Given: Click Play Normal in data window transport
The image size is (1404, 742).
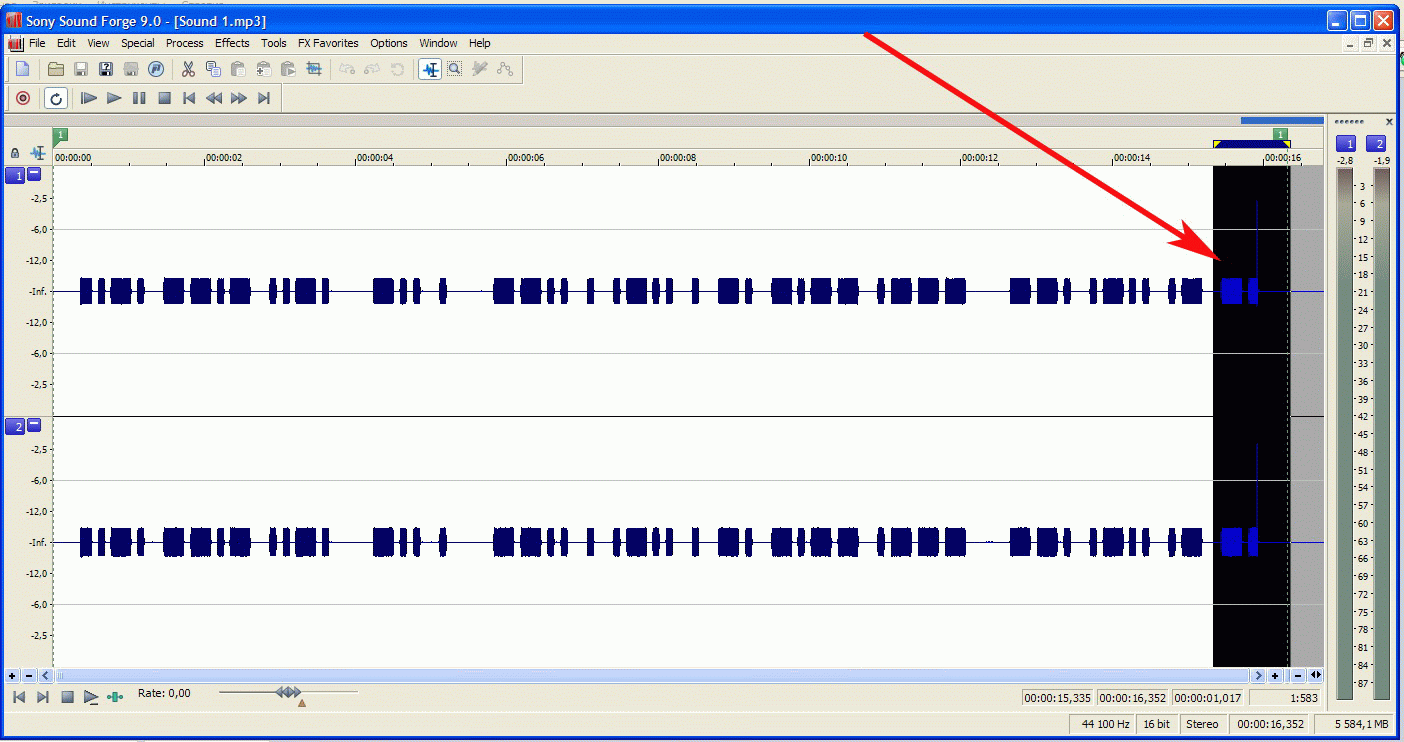Looking at the screenshot, I should [x=91, y=696].
